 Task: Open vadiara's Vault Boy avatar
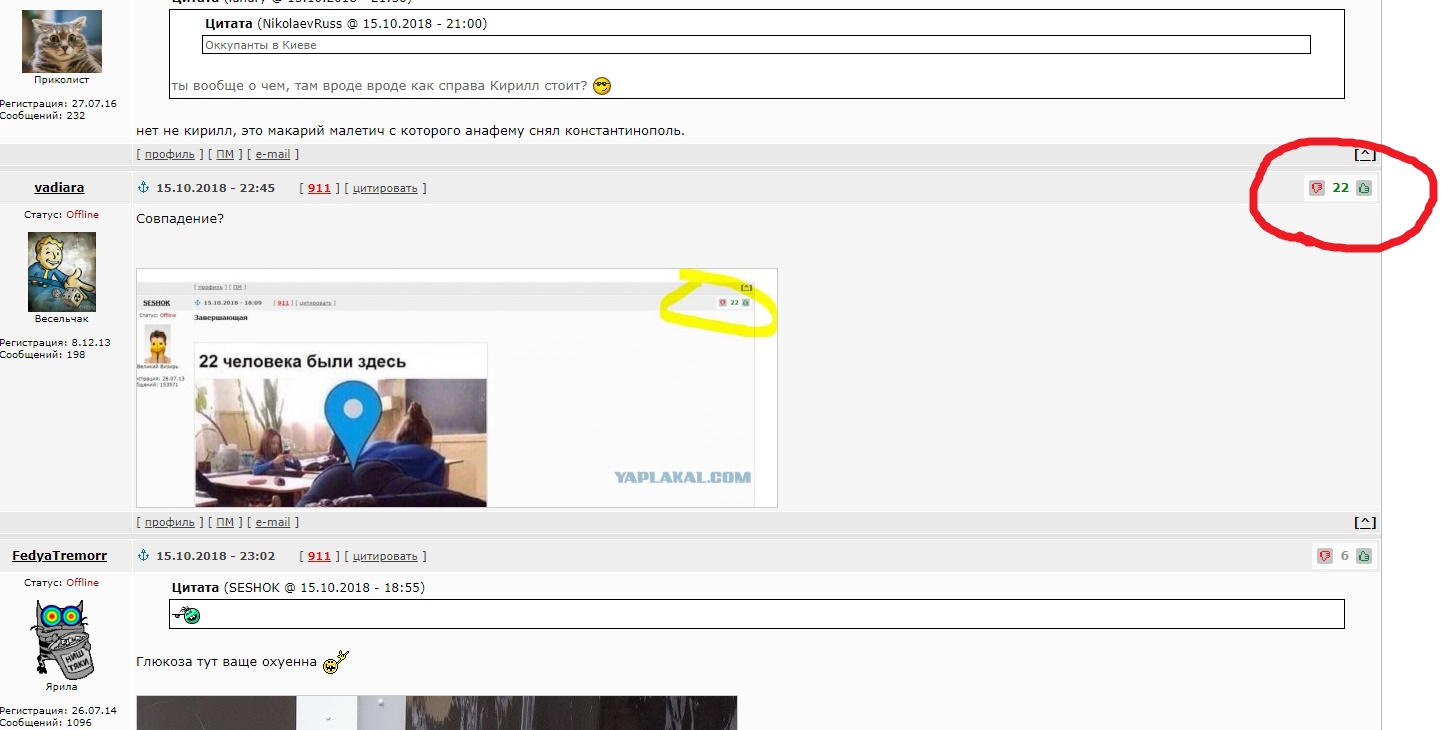click(62, 272)
